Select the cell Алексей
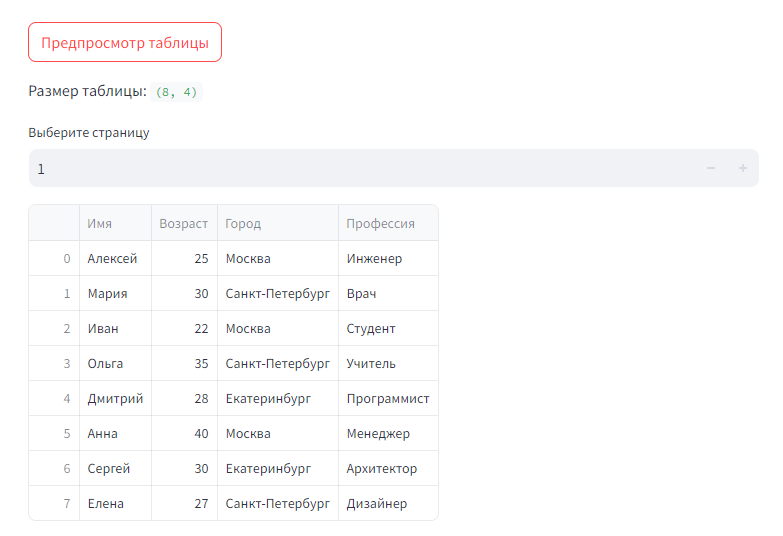Viewport: 783px width, 536px height. point(115,258)
